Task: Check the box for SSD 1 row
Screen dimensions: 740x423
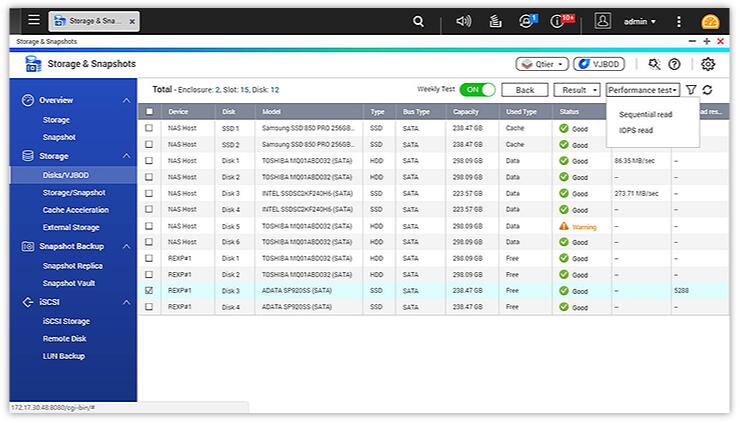Action: pos(149,128)
